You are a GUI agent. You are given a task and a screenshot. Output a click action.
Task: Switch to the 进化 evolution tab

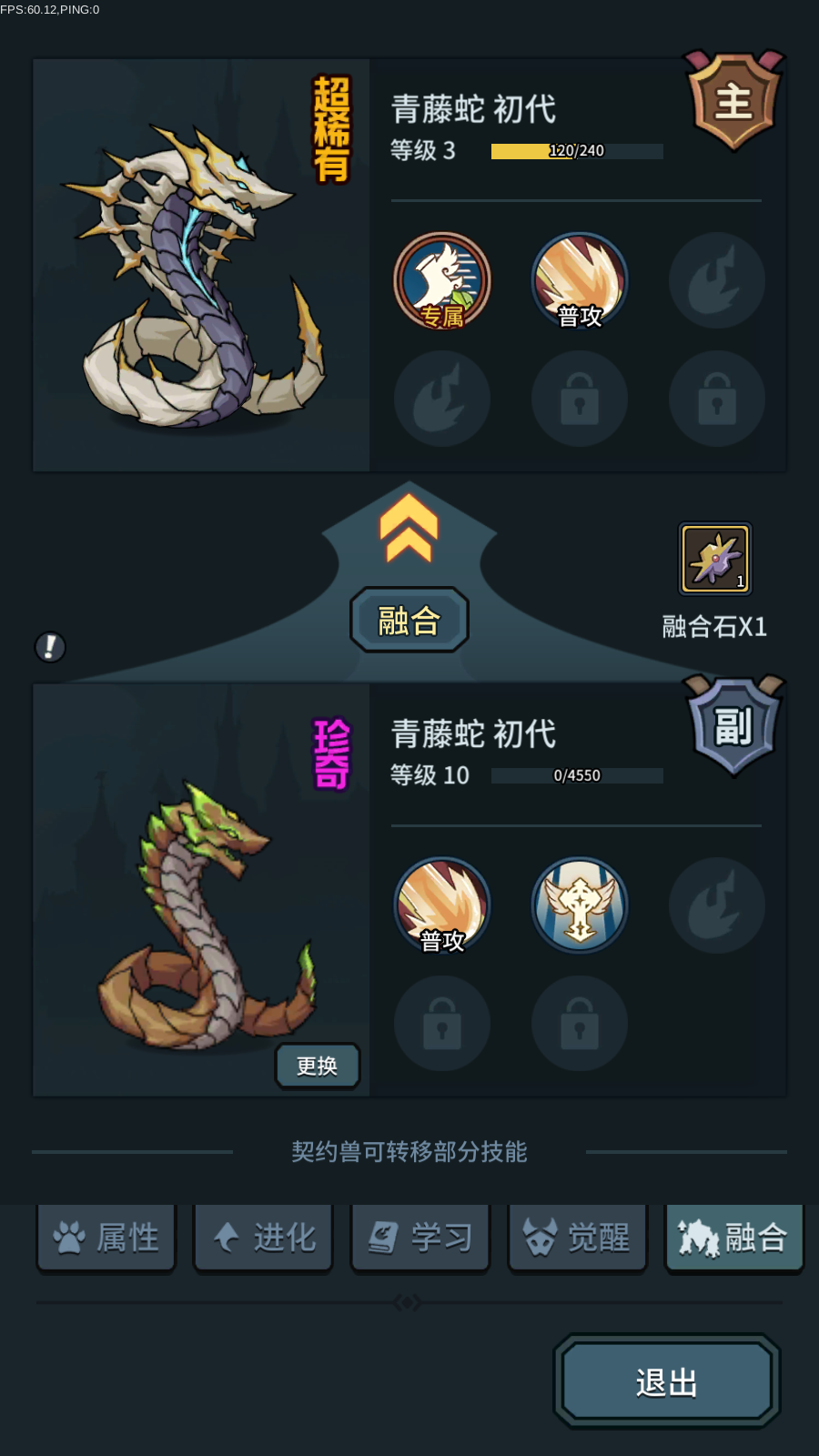[x=264, y=1238]
